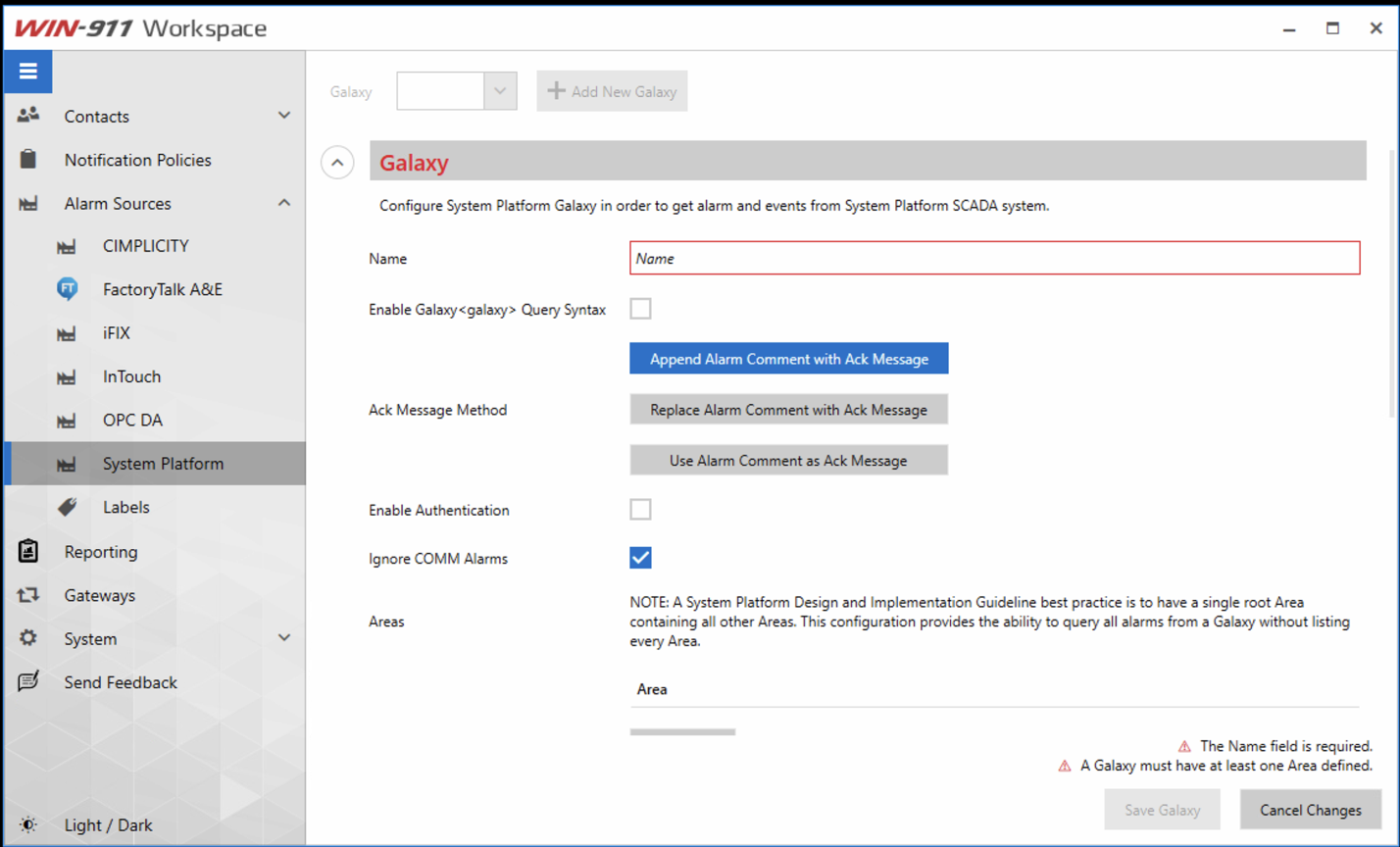The height and width of the screenshot is (847, 1400).
Task: Open FactoryTalk A&E alarm source
Action: [x=154, y=290]
